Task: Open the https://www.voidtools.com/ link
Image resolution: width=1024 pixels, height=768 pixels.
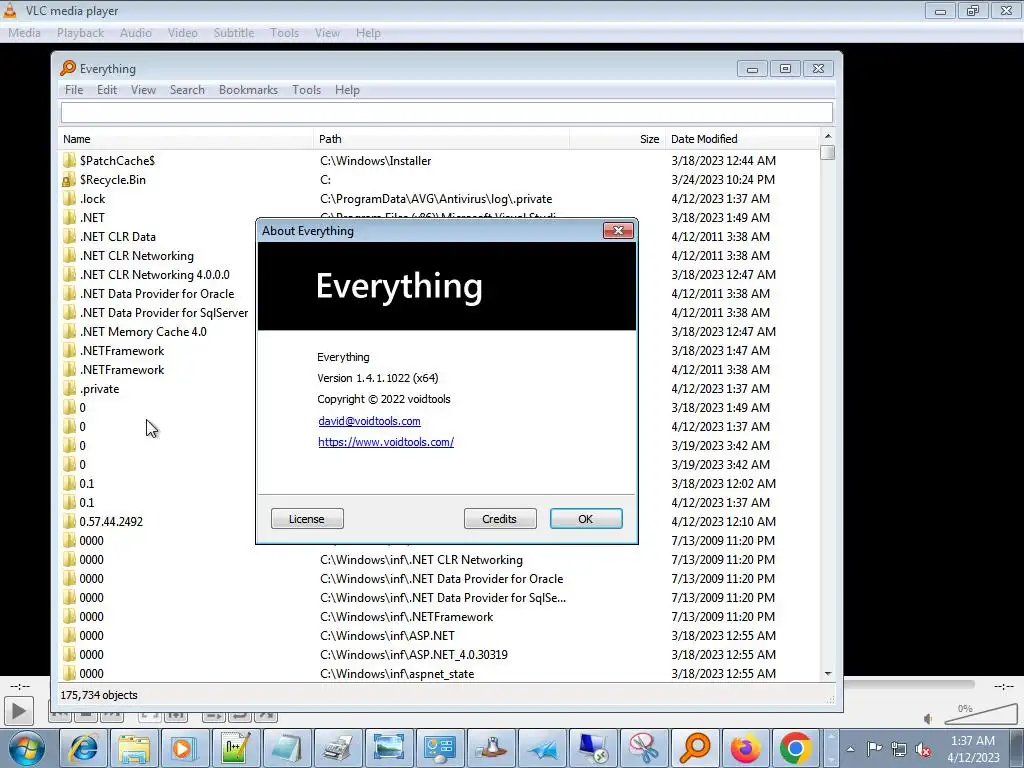Action: click(x=386, y=442)
